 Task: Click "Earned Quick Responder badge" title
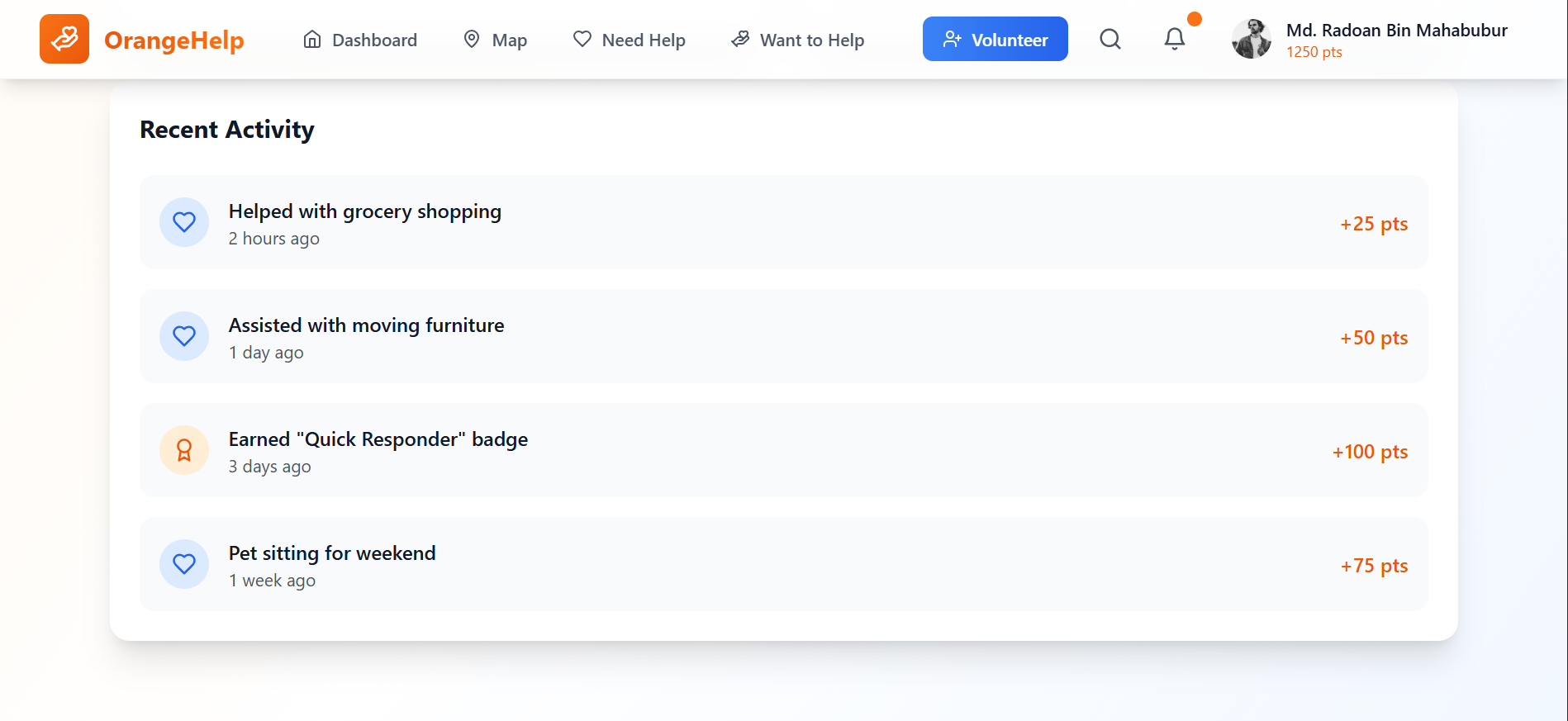pos(378,439)
